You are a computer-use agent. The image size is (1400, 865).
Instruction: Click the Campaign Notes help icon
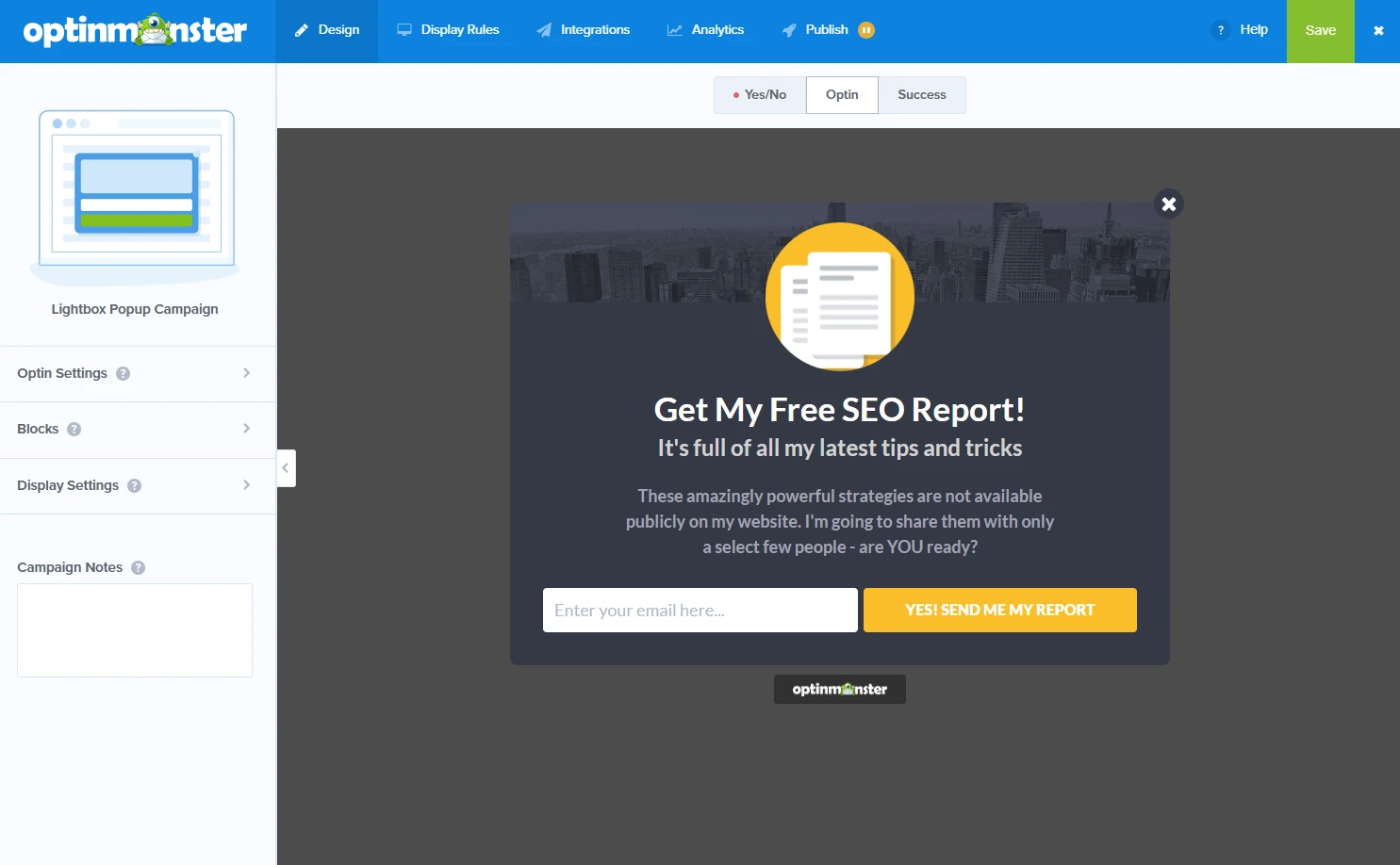138,568
